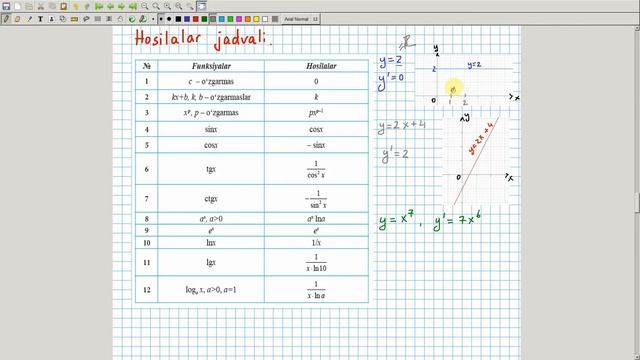This screenshot has height=360, width=640.
Task: Choose the fine pen thickness dot
Action: click(x=153, y=19)
